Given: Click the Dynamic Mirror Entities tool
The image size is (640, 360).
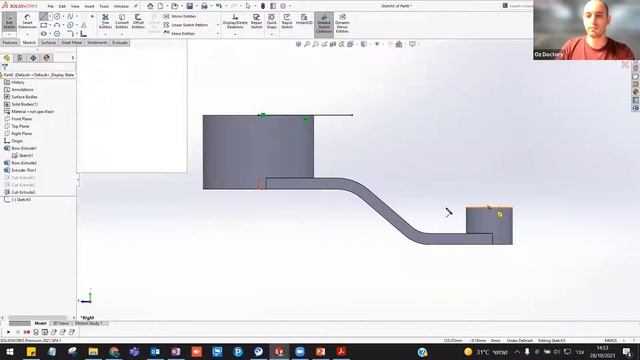Looking at the screenshot, I should (342, 23).
